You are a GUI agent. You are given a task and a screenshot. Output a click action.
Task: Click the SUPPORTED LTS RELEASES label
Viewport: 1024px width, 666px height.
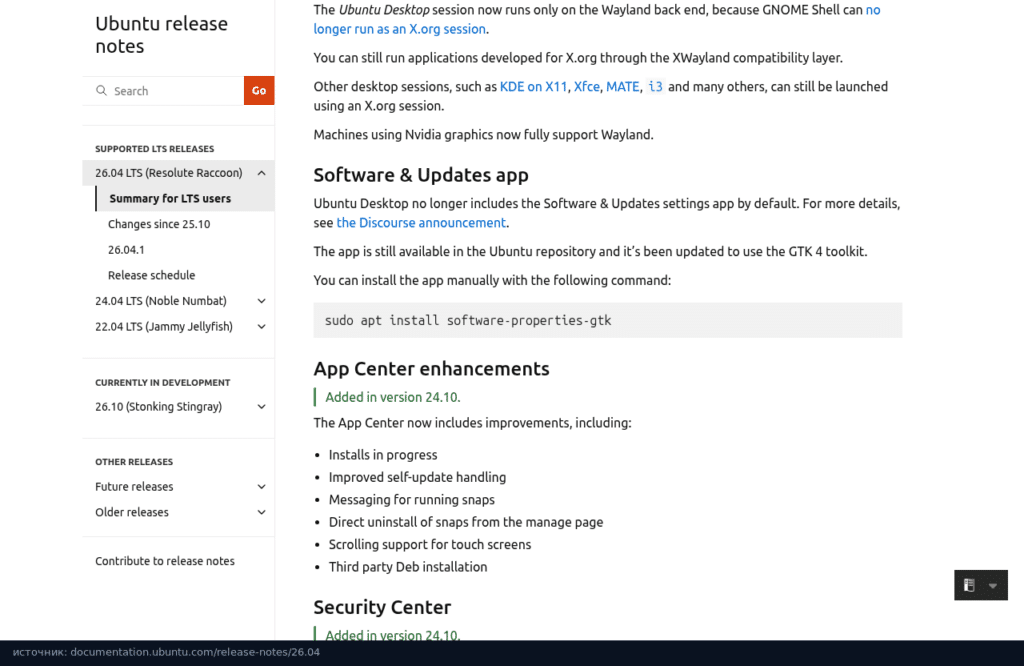click(155, 149)
